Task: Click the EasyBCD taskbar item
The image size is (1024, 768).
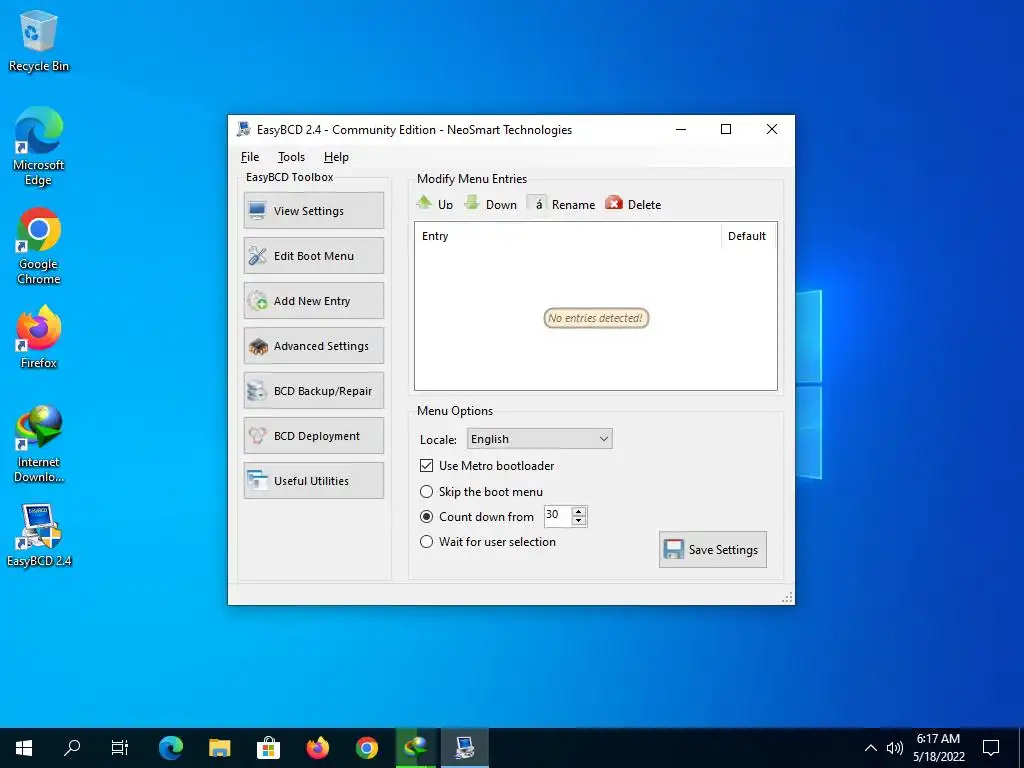Action: coord(464,748)
